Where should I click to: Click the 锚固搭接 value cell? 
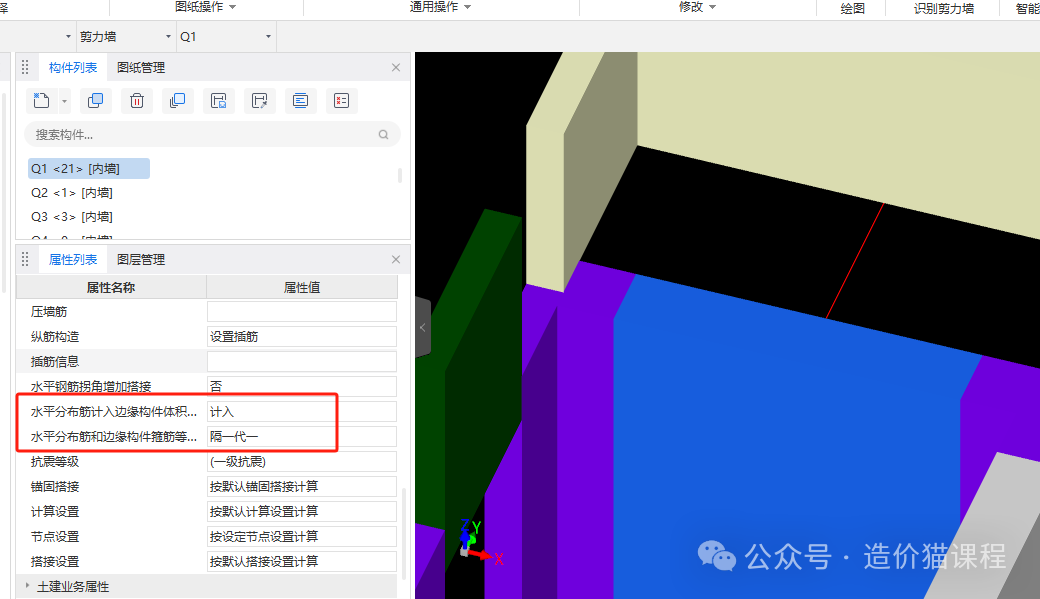click(302, 486)
